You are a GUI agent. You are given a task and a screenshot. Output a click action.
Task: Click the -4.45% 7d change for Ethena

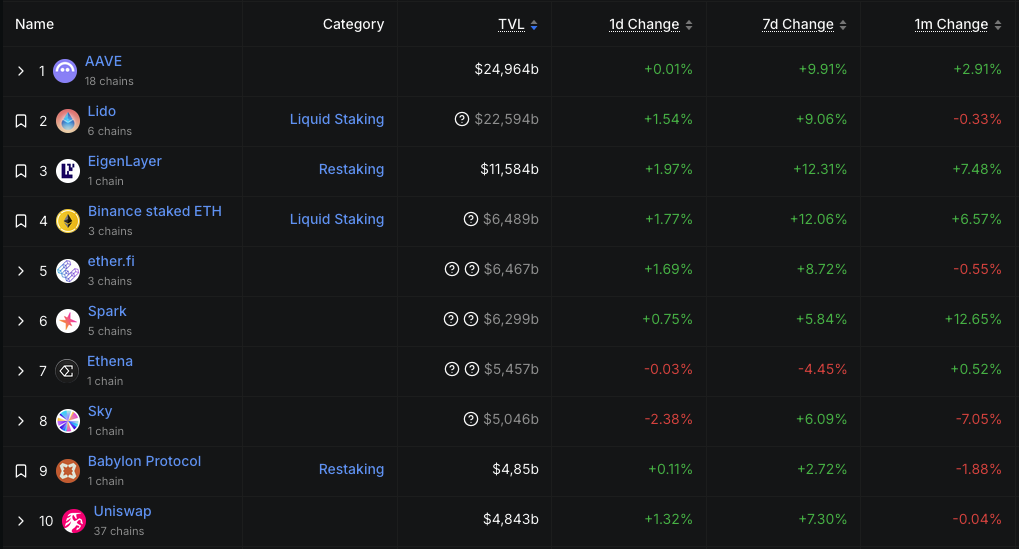823,369
